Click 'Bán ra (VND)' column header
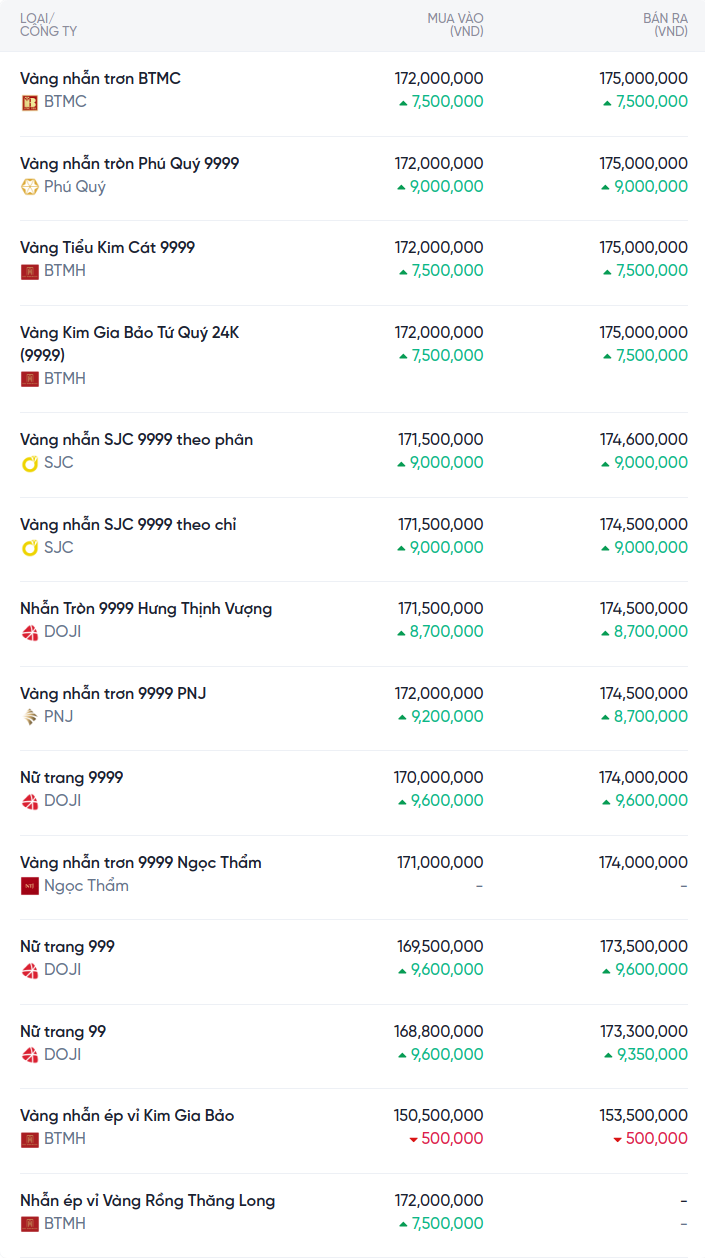The height and width of the screenshot is (1258, 705). (665, 25)
